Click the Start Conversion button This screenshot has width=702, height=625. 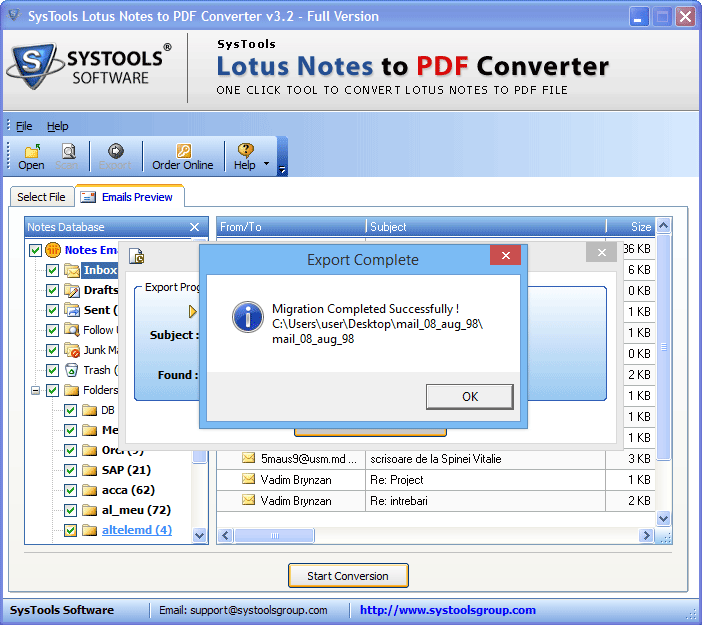(x=348, y=576)
